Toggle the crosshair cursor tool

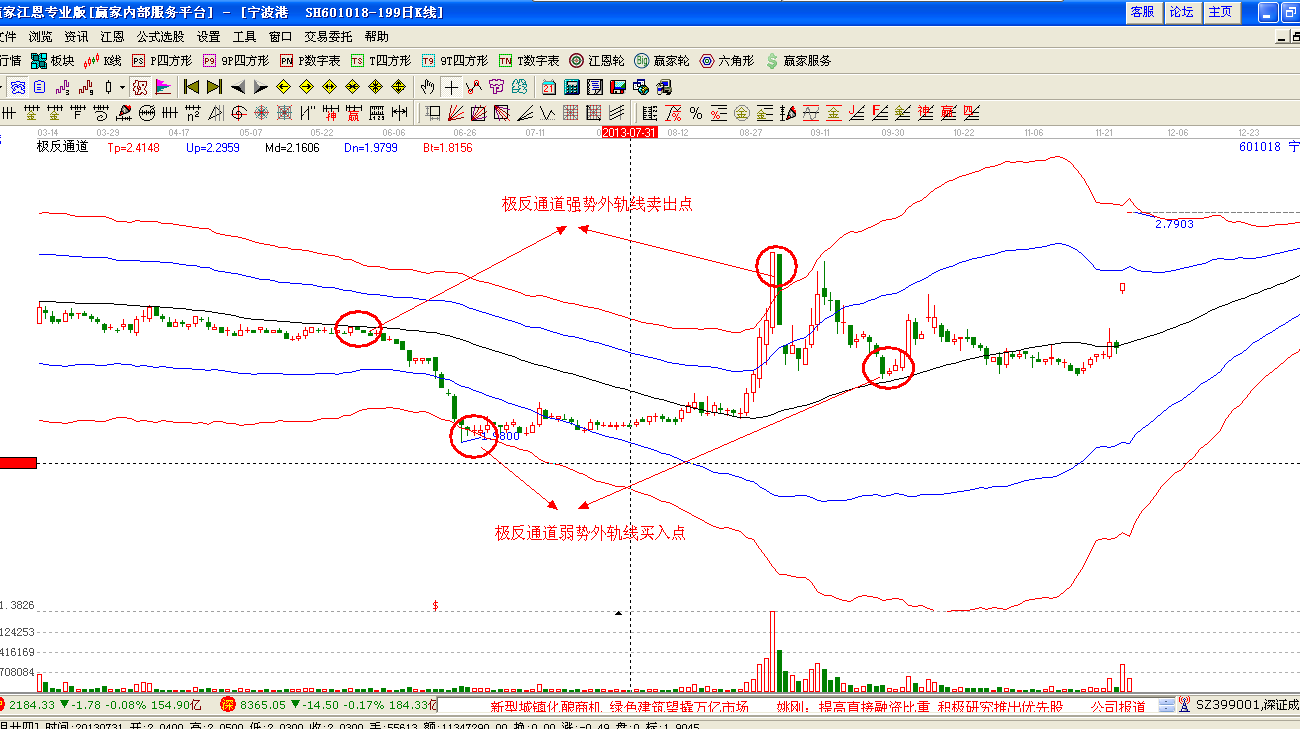click(x=452, y=87)
